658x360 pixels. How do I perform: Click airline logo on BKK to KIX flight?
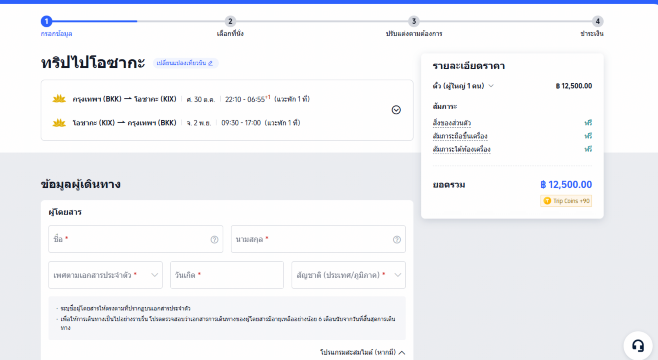(59, 99)
